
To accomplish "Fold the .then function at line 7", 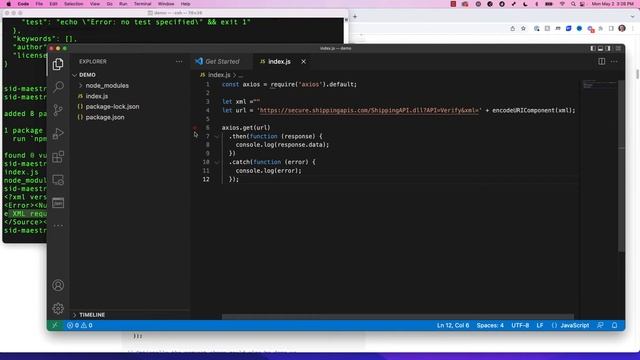I will coord(216,136).
